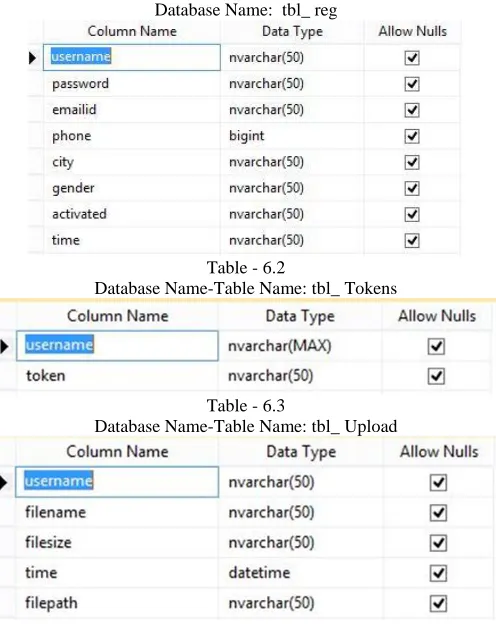Click Allow Nulls header in tbl_Tokens table
Viewport: 496px width, 632px height.
click(x=437, y=316)
